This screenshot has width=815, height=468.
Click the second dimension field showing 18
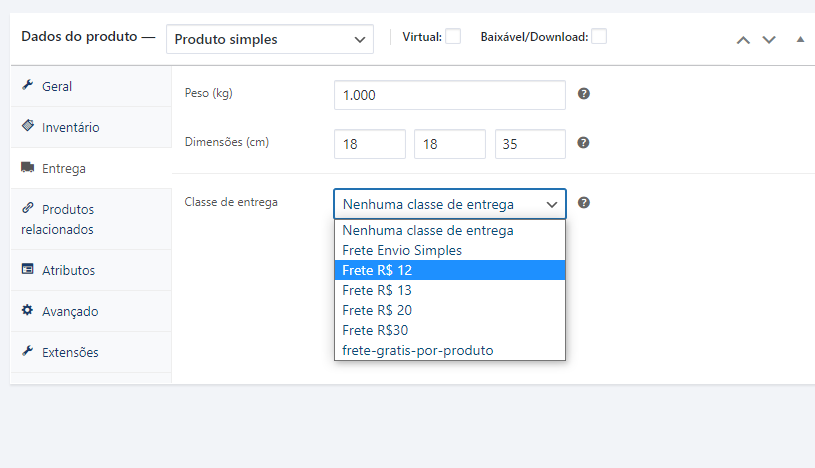tap(450, 144)
